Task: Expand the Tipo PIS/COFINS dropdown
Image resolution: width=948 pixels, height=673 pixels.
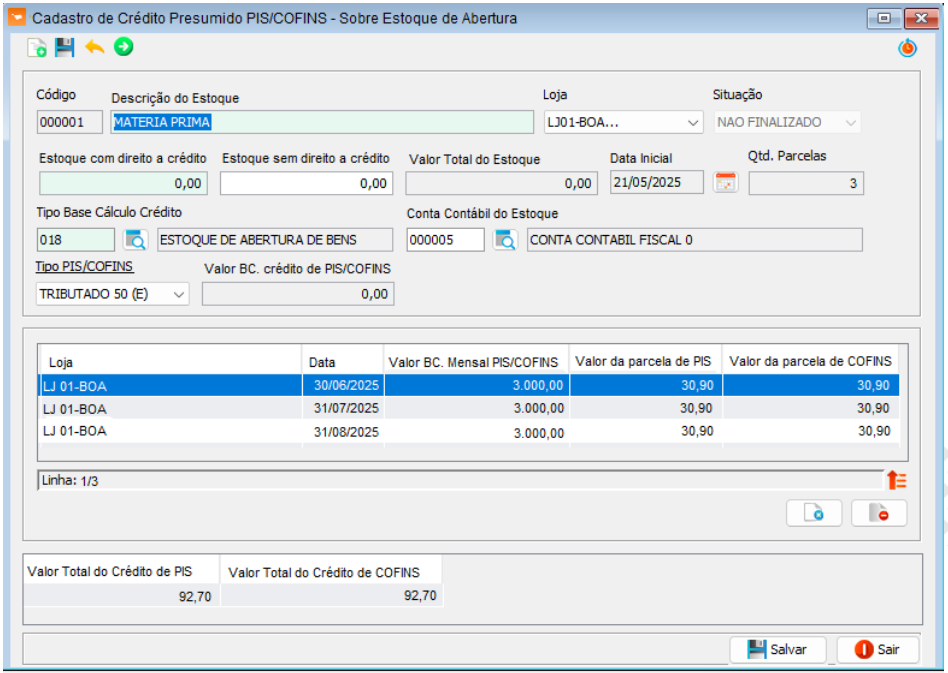Action: (x=179, y=294)
